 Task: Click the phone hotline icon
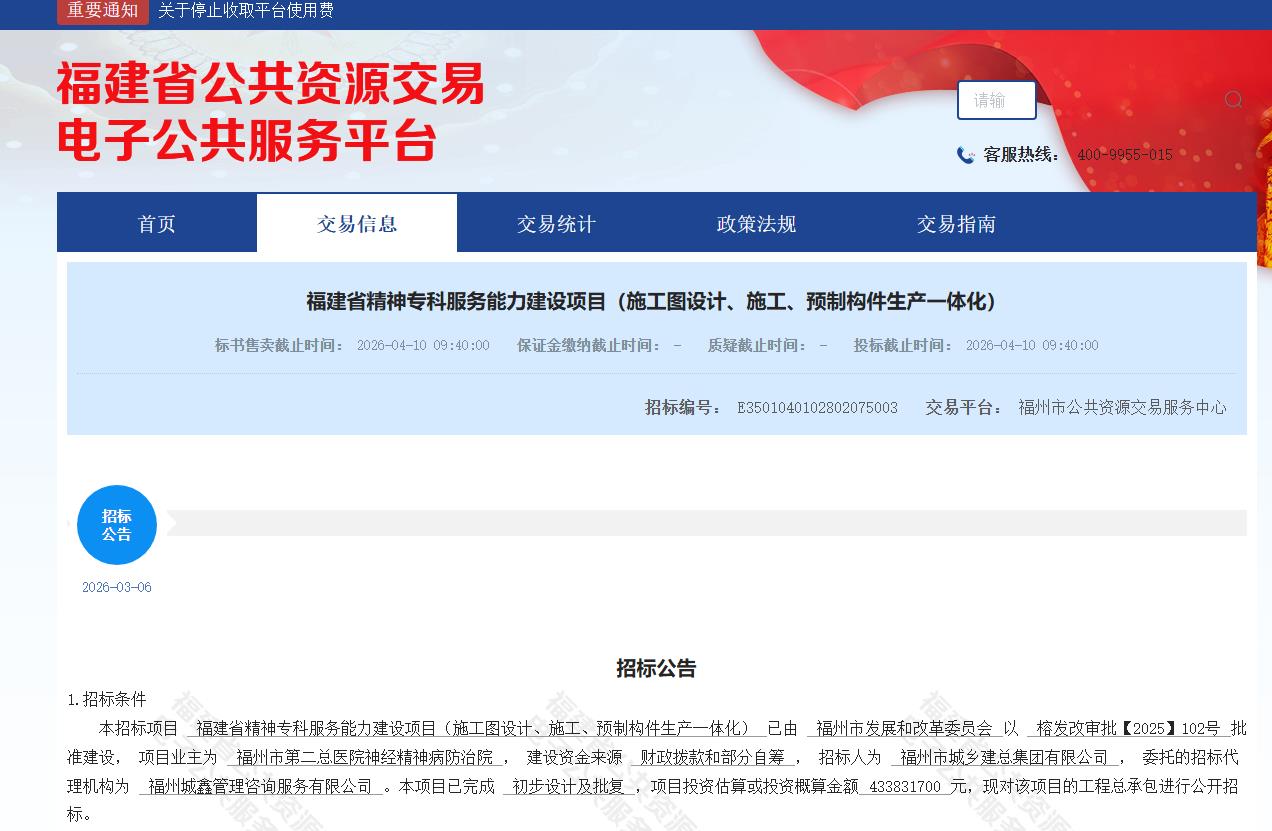[965, 155]
